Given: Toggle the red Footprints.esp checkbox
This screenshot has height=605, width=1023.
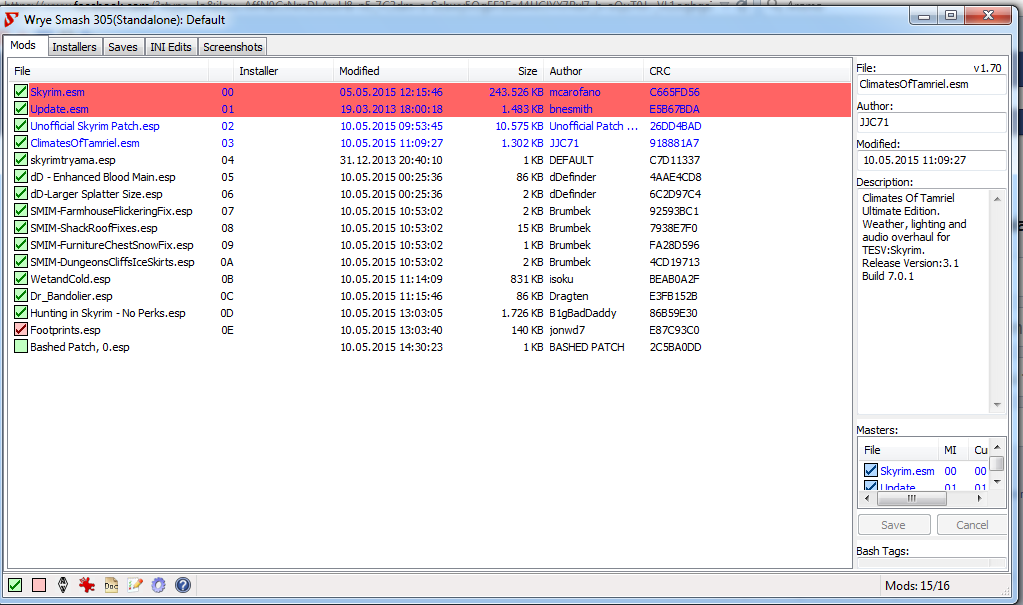Looking at the screenshot, I should pyautogui.click(x=21, y=330).
